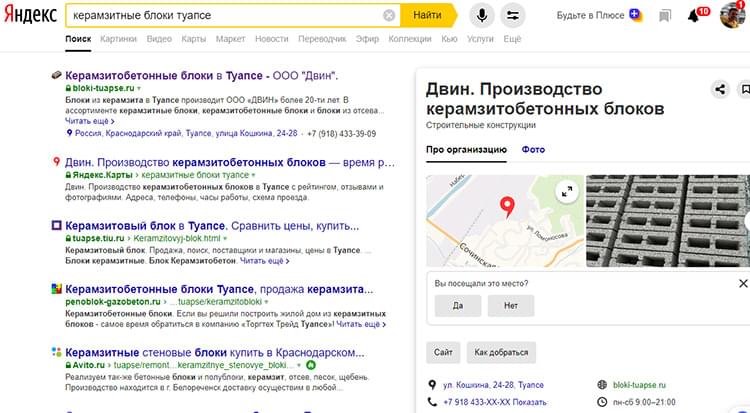Open dropdown arrow after 'керамзитные блоки туапсе' breadcrumb
Viewport: 750px width, 413px height.
pos(254,175)
